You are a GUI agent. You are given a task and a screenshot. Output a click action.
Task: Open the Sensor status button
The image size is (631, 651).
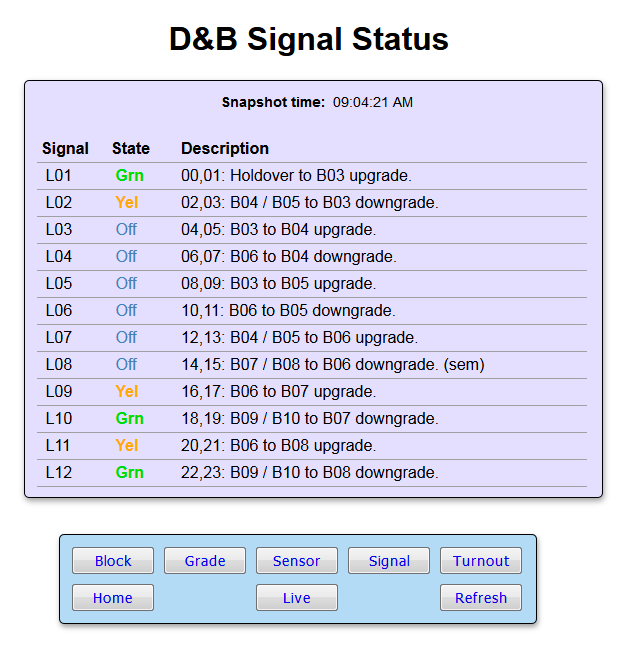click(297, 560)
